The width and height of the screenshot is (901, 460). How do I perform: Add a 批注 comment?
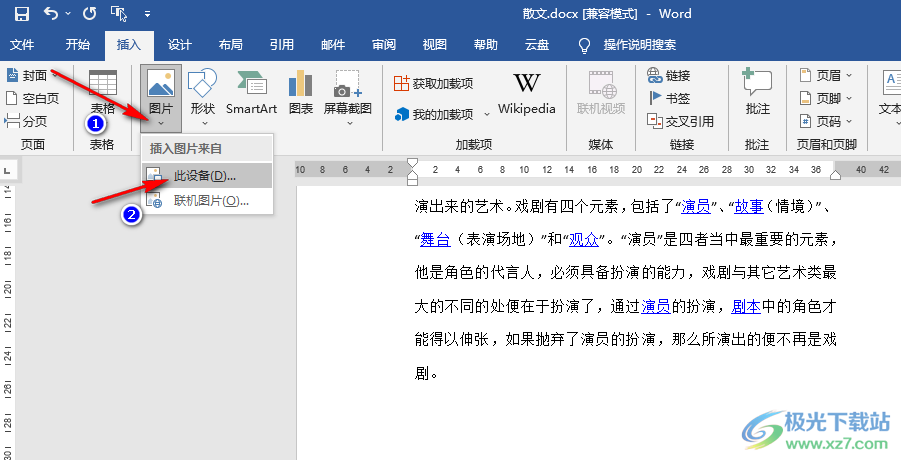click(x=757, y=92)
